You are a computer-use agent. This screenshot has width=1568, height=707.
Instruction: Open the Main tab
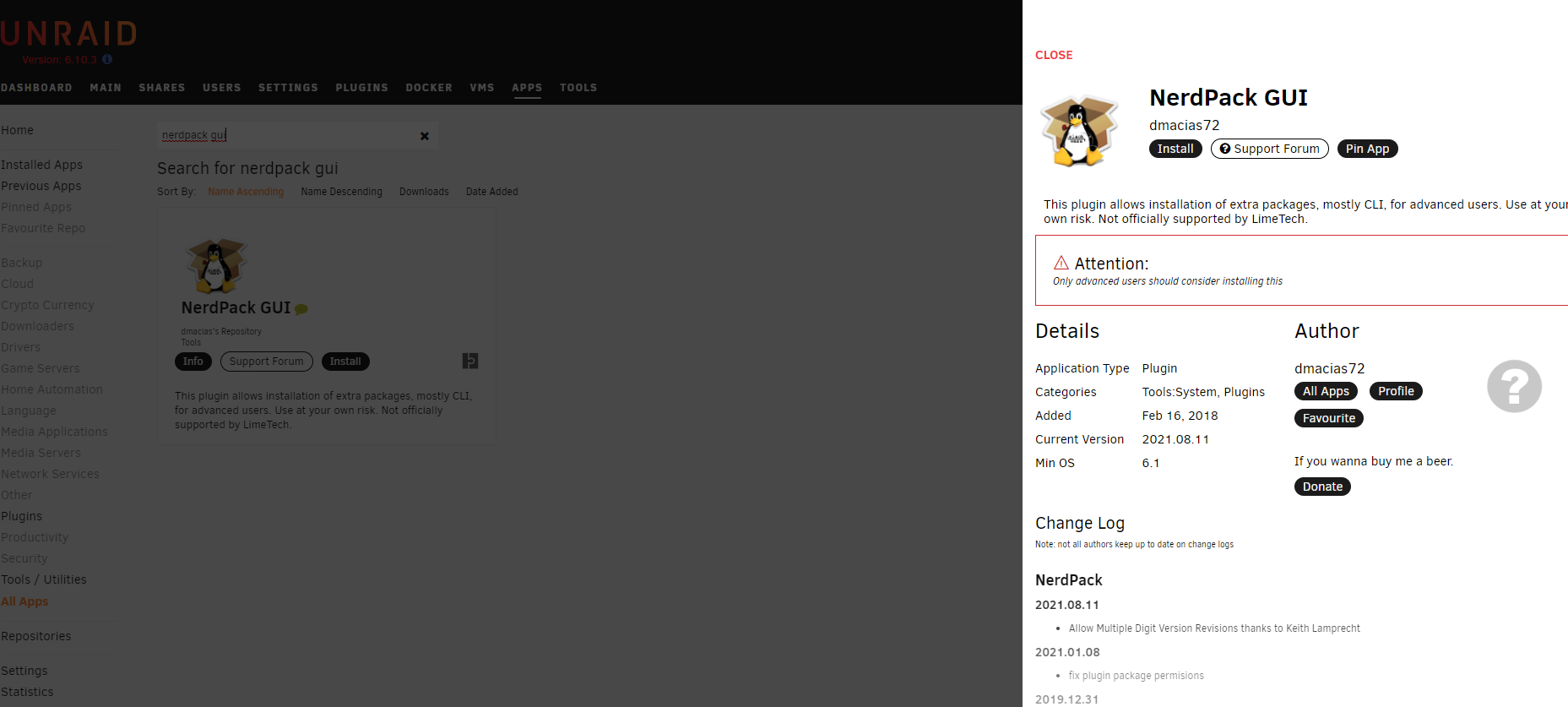click(106, 88)
